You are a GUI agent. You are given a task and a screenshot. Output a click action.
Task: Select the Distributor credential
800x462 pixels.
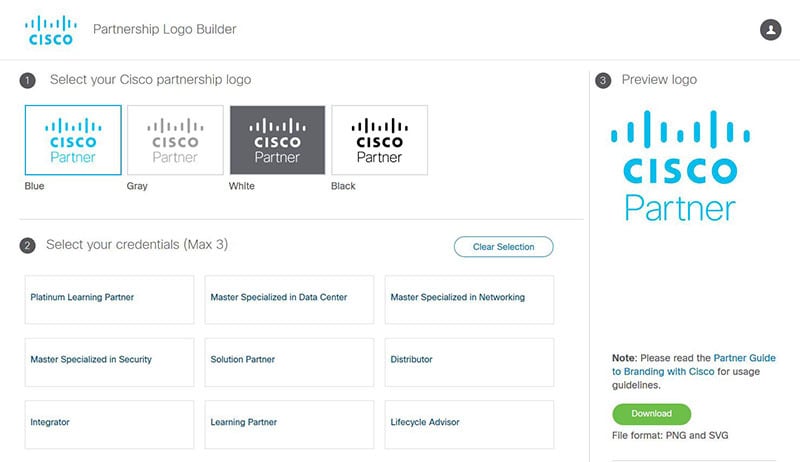tap(469, 362)
